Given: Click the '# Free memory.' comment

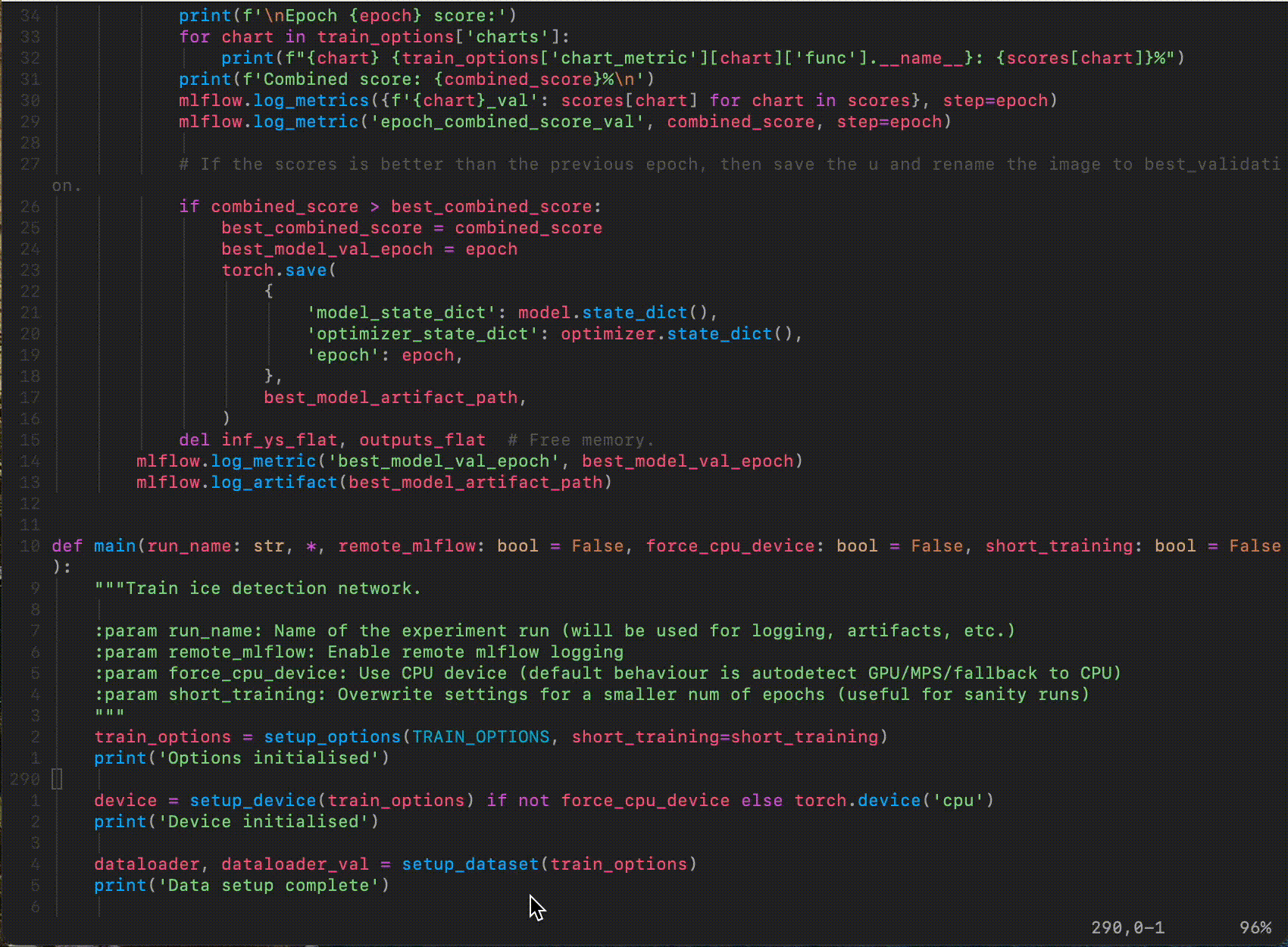Looking at the screenshot, I should [580, 440].
